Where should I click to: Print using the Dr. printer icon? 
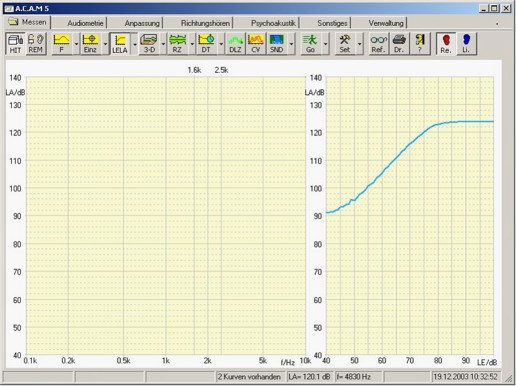[x=399, y=44]
